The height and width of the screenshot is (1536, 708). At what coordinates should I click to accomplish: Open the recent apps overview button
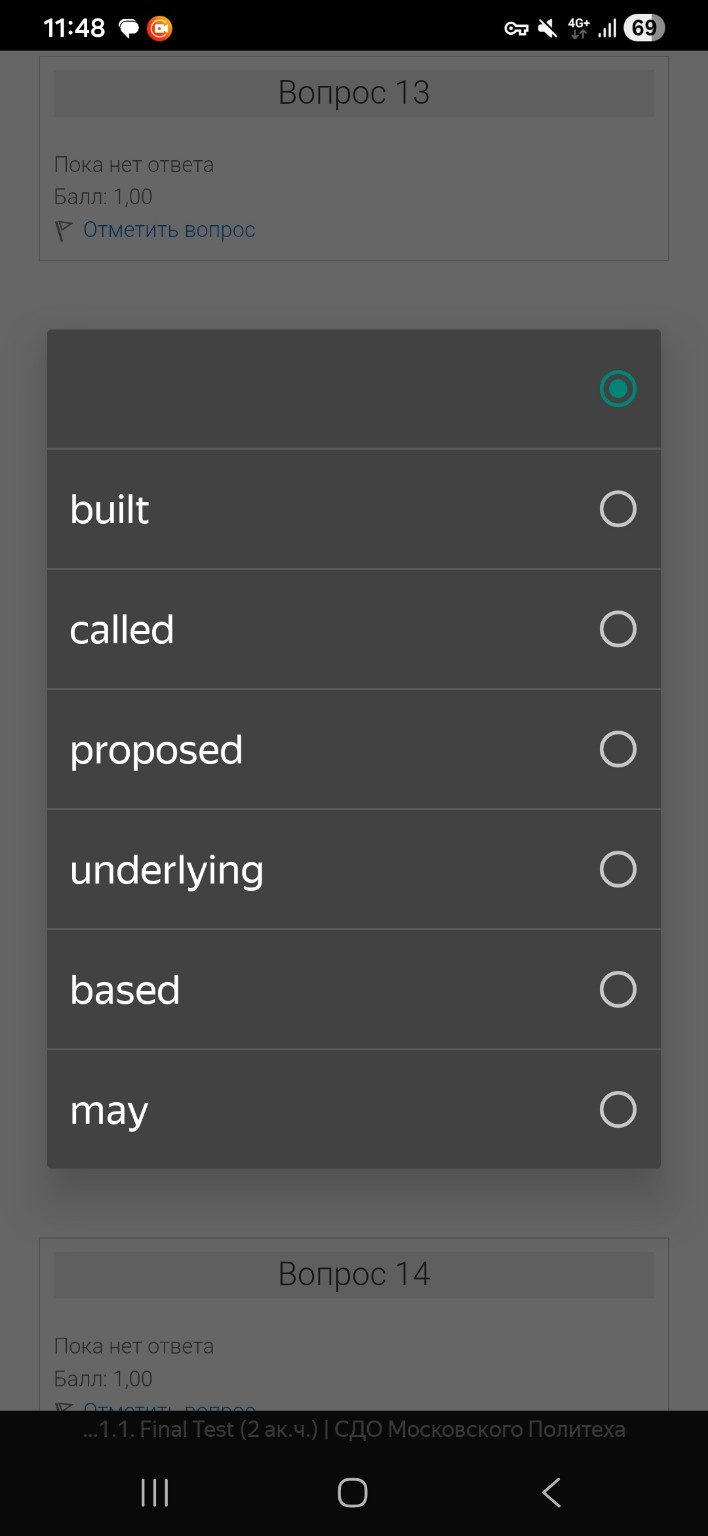coord(155,1493)
